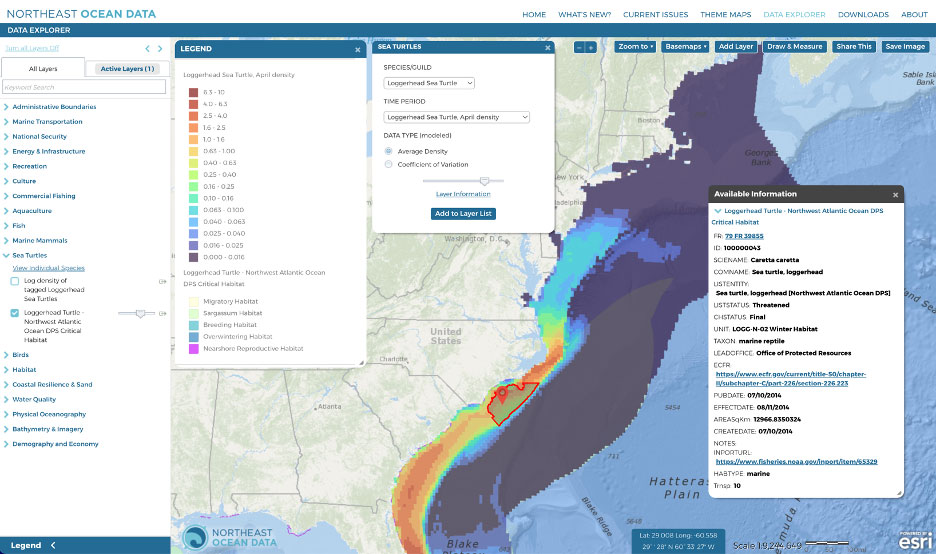The width and height of the screenshot is (936, 554).
Task: Switch to Active Layers (1) tab
Action: (x=127, y=69)
